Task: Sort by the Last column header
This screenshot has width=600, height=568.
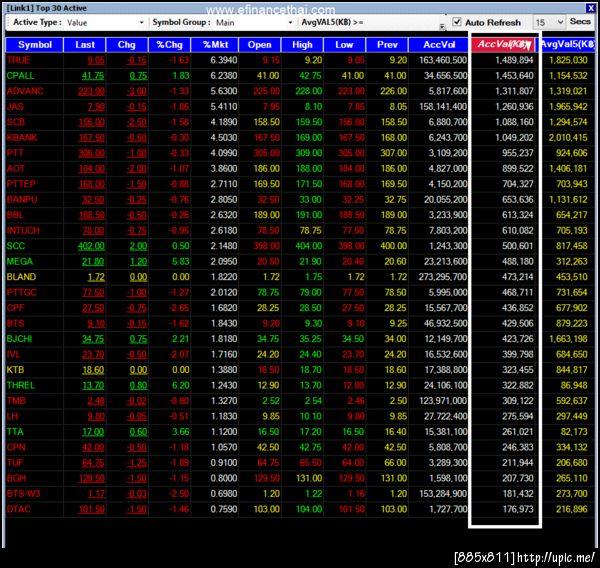Action: [85, 45]
